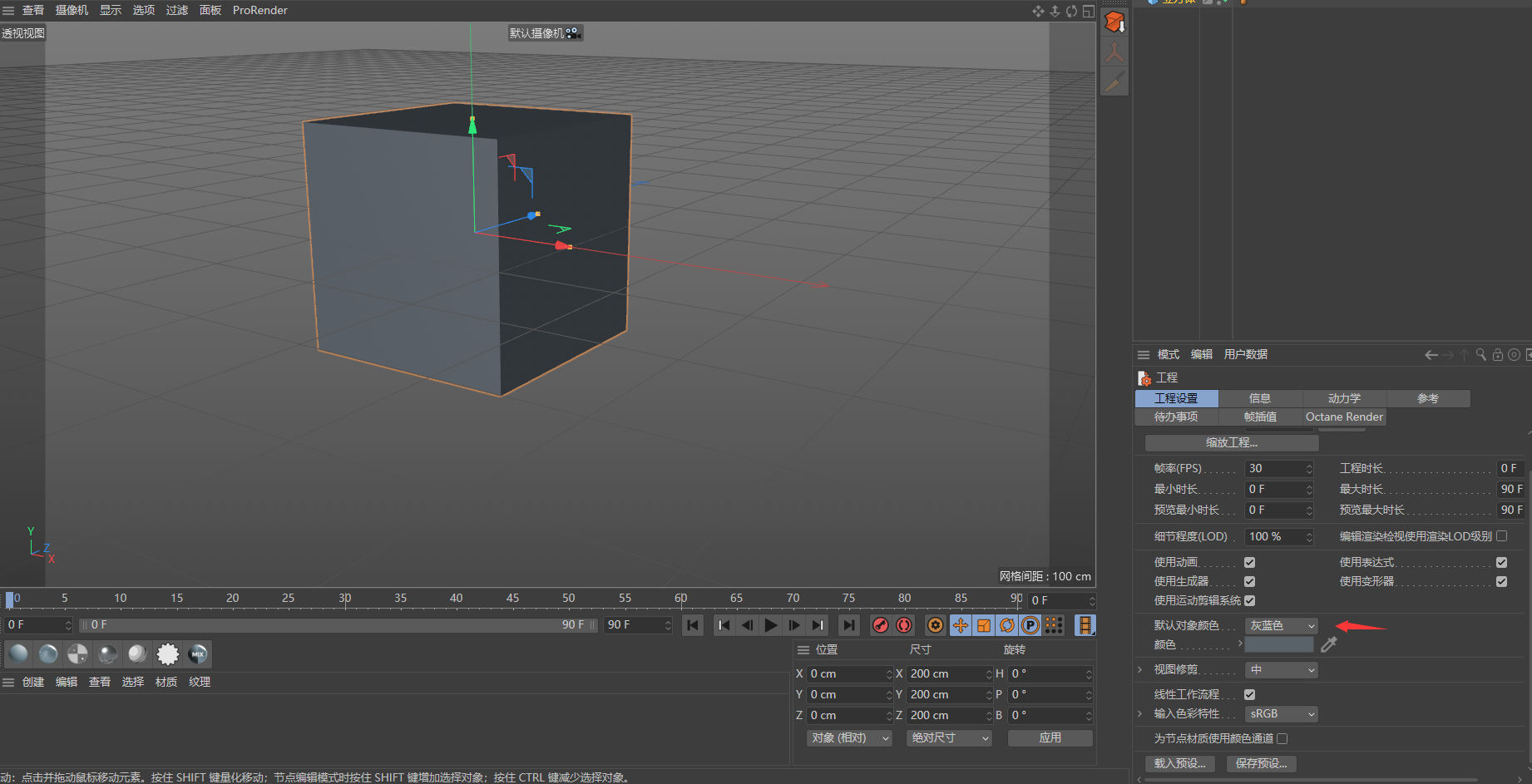Click the record active objects key button
This screenshot has width=1532, height=784.
pos(880,625)
